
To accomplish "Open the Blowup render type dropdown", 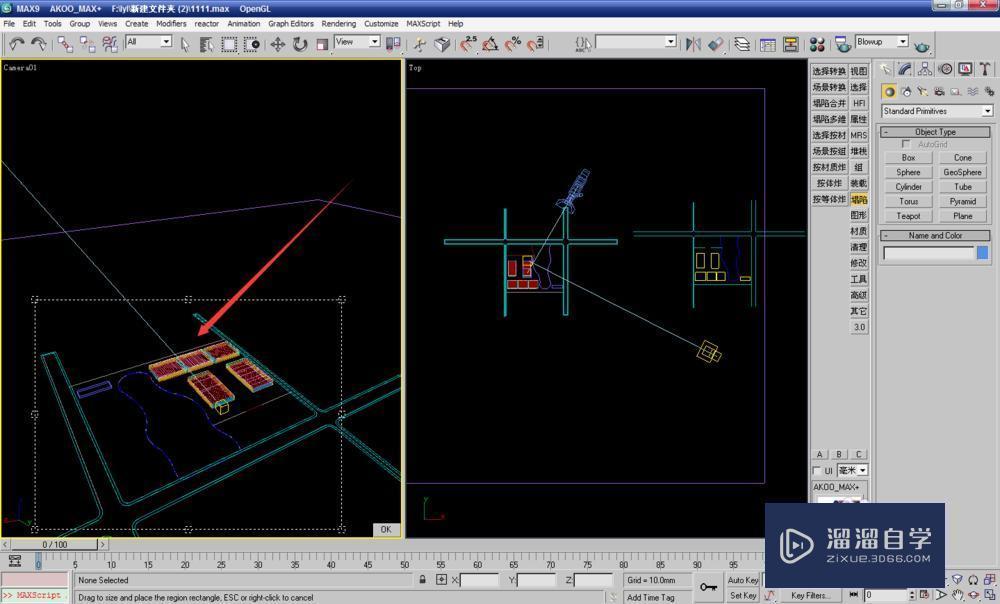I will click(881, 42).
